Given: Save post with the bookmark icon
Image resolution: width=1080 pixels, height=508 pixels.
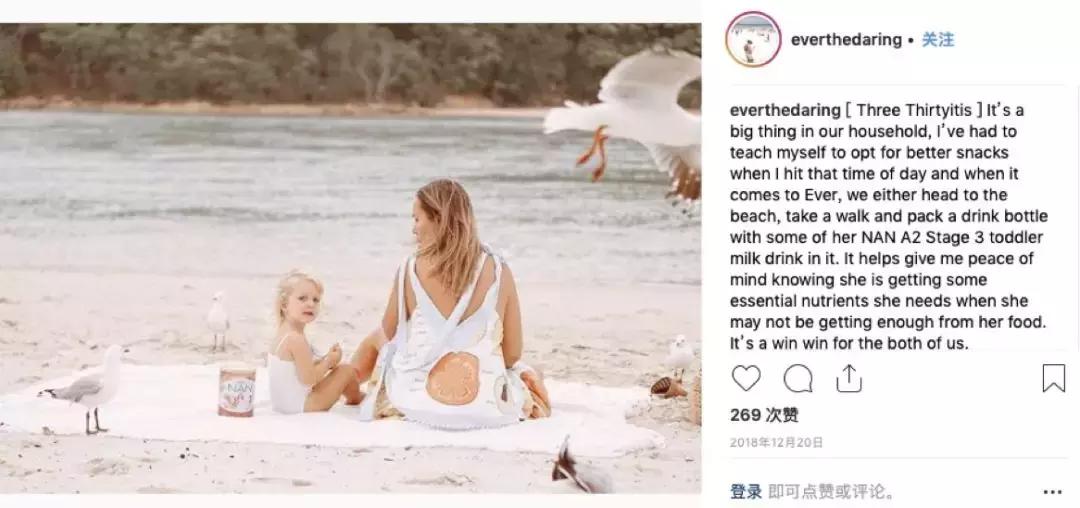Looking at the screenshot, I should tap(1053, 378).
